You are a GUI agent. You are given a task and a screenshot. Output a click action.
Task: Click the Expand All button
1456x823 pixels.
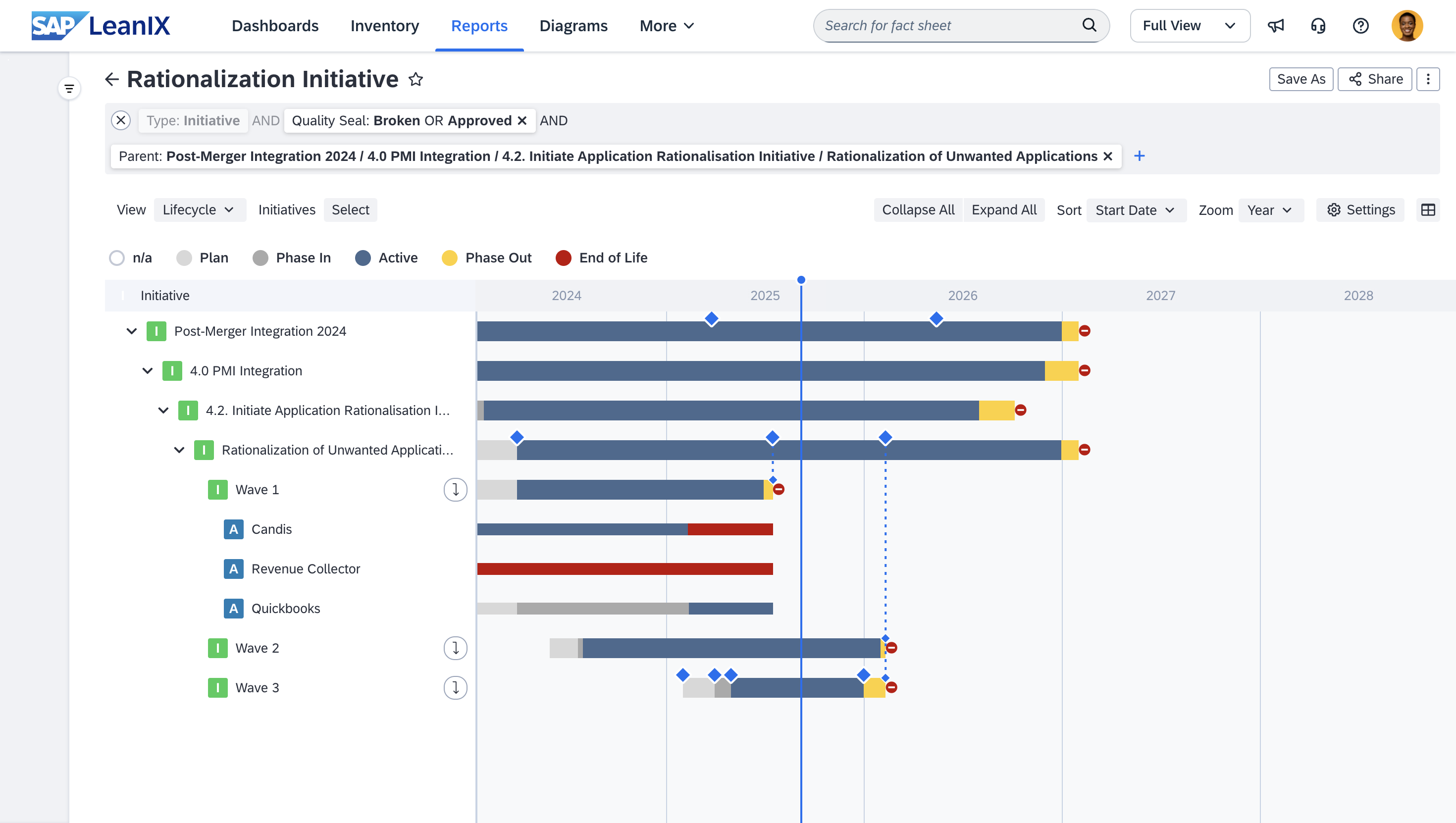[1004, 210]
